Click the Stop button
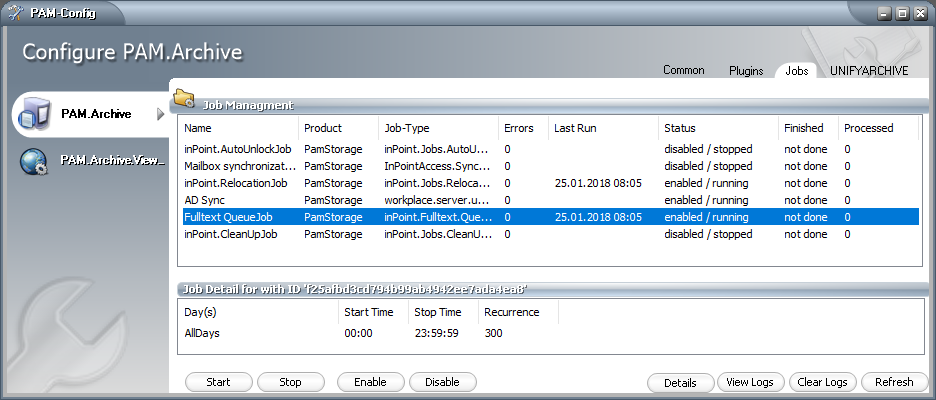Screen dimensions: 936x400 [290, 382]
